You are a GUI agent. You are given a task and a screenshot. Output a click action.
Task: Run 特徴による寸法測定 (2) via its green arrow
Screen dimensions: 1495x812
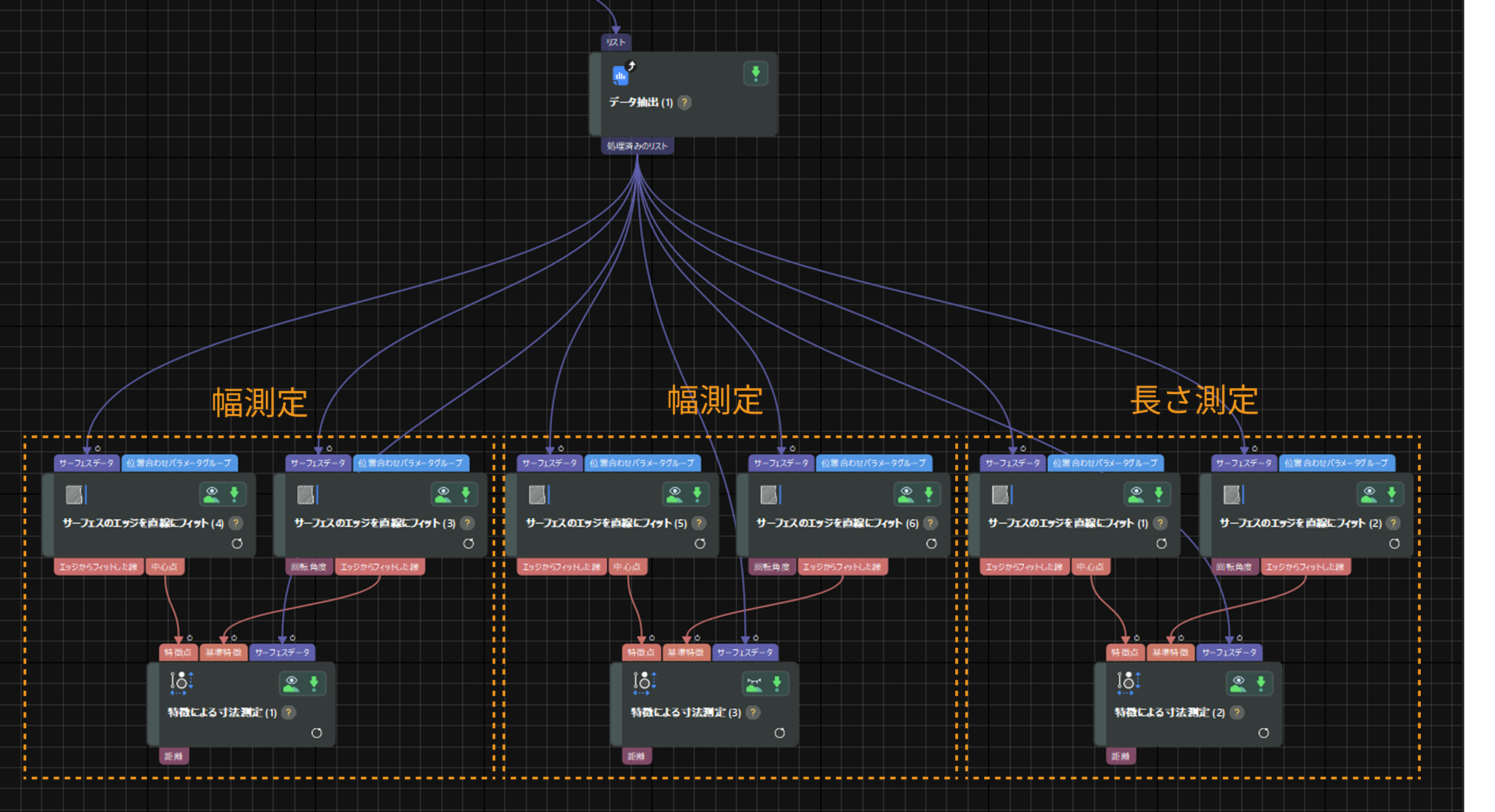[1260, 684]
